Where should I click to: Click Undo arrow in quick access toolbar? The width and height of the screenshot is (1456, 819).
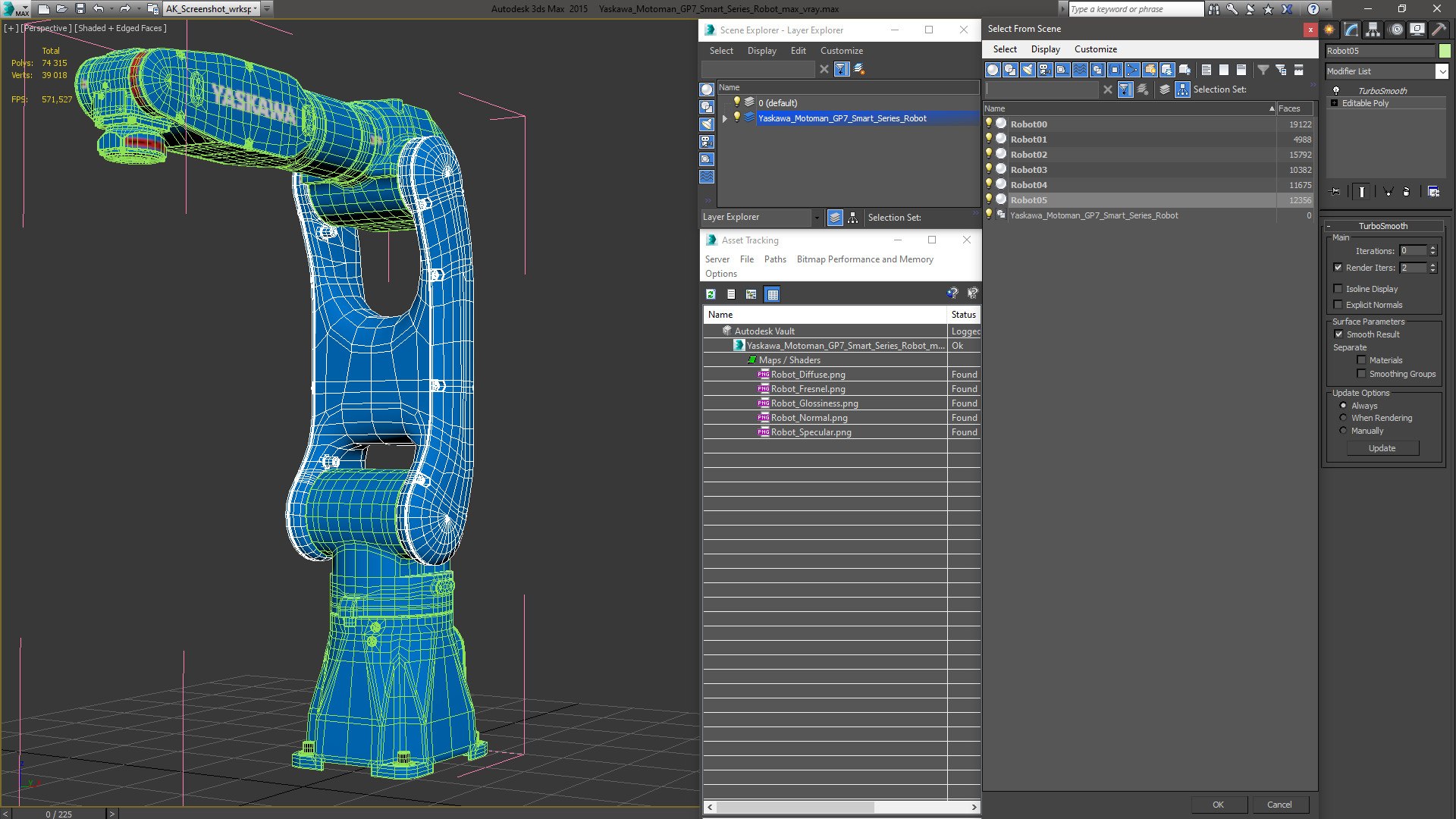point(98,9)
